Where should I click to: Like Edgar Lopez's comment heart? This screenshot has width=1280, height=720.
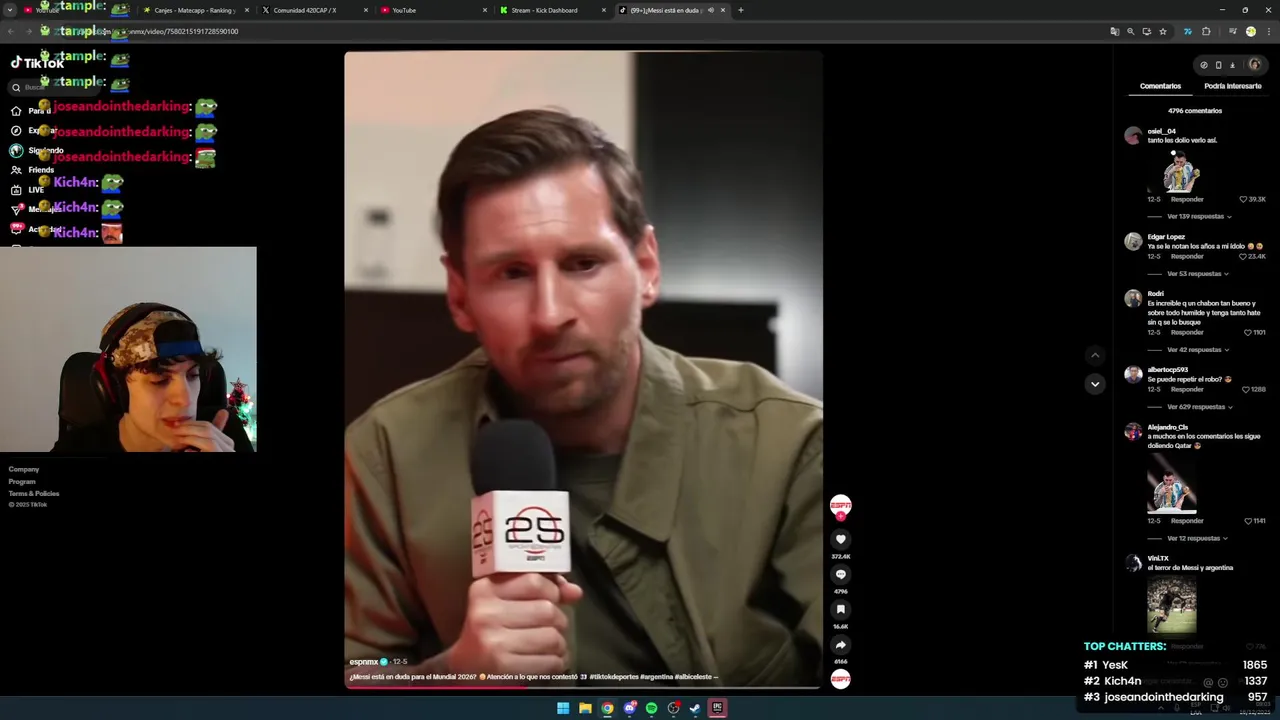1243,256
